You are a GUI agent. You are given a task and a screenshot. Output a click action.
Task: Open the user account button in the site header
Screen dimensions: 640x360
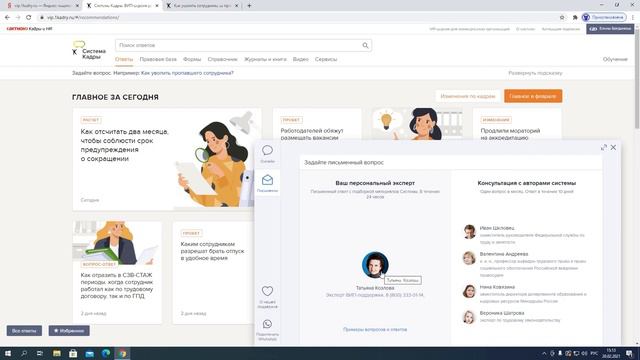pos(610,29)
